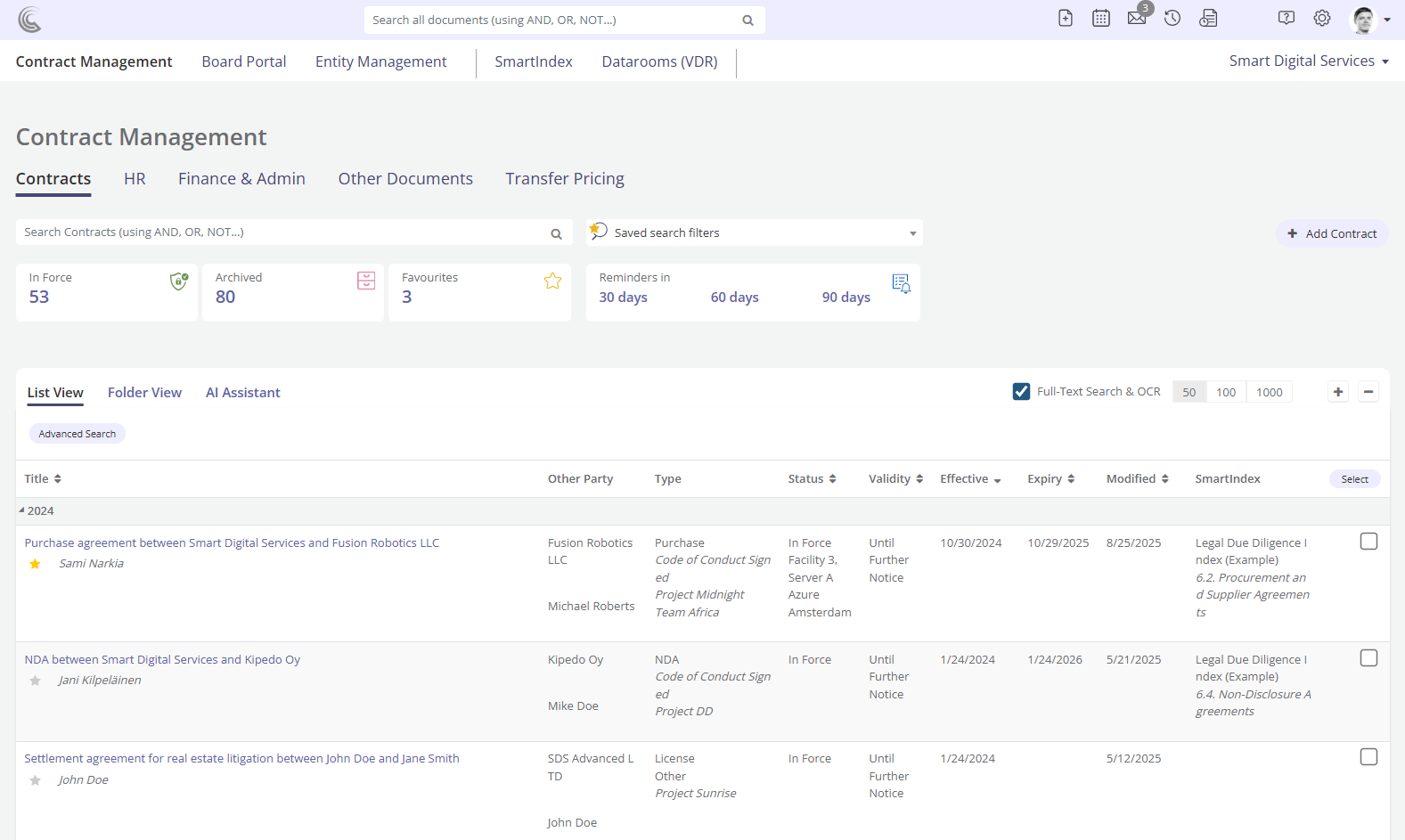Select checkbox for Fusion Robotics purchase agreement

[x=1368, y=542]
